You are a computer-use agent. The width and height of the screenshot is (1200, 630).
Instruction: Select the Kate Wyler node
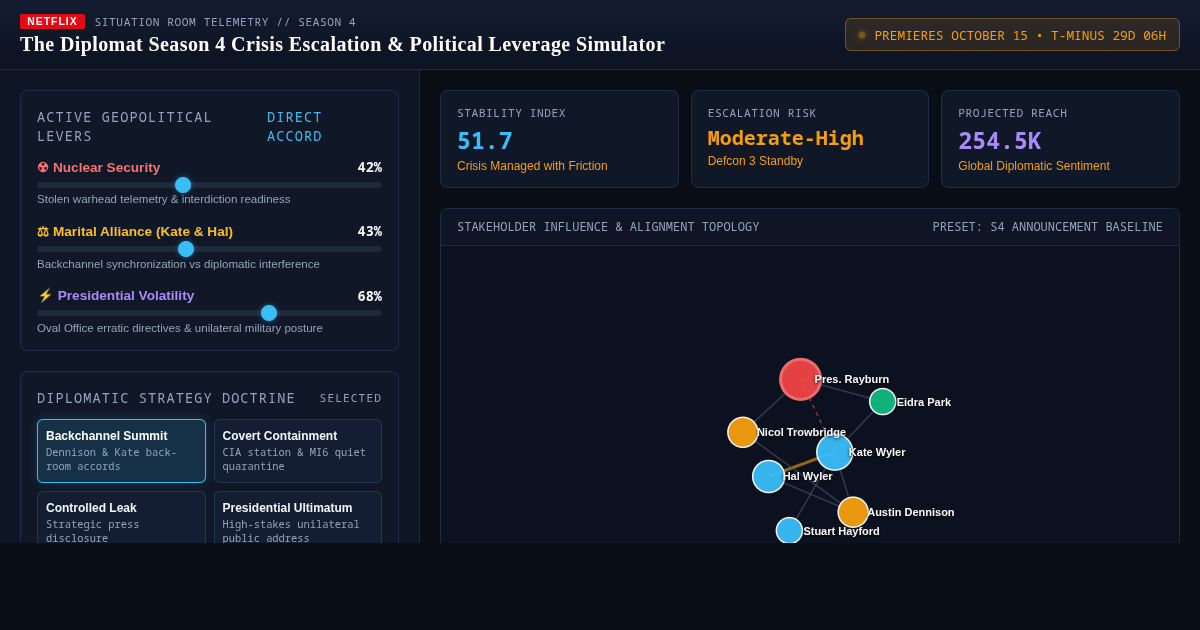(835, 452)
